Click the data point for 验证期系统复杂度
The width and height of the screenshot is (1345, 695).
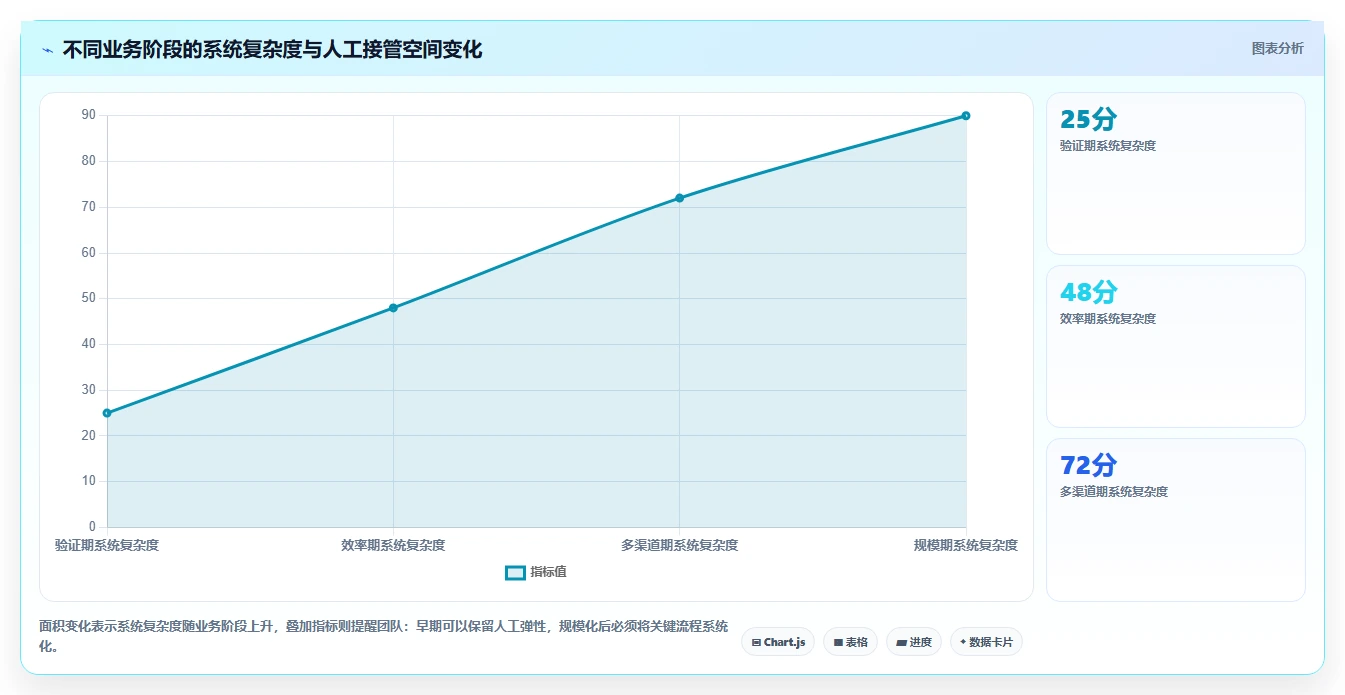pos(107,413)
